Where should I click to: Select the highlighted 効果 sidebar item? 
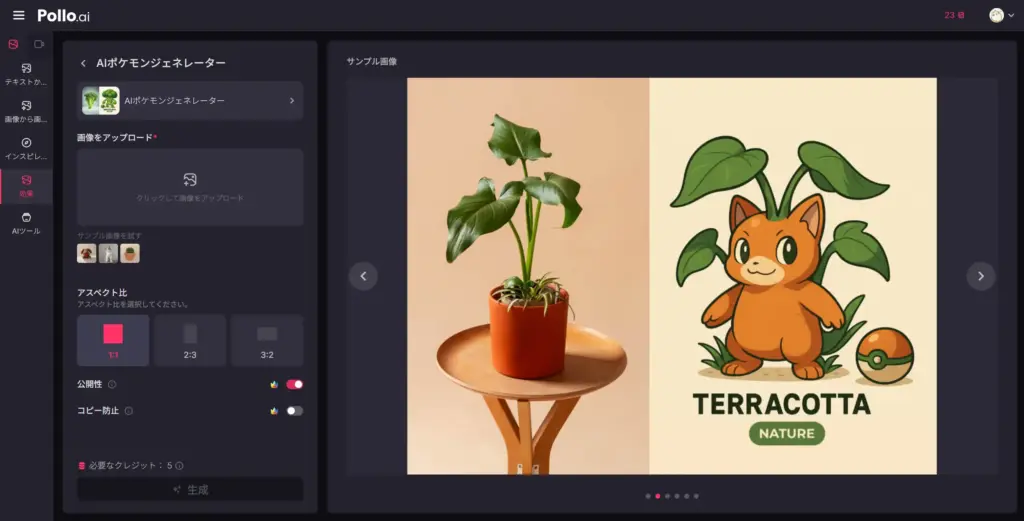[x=26, y=186]
